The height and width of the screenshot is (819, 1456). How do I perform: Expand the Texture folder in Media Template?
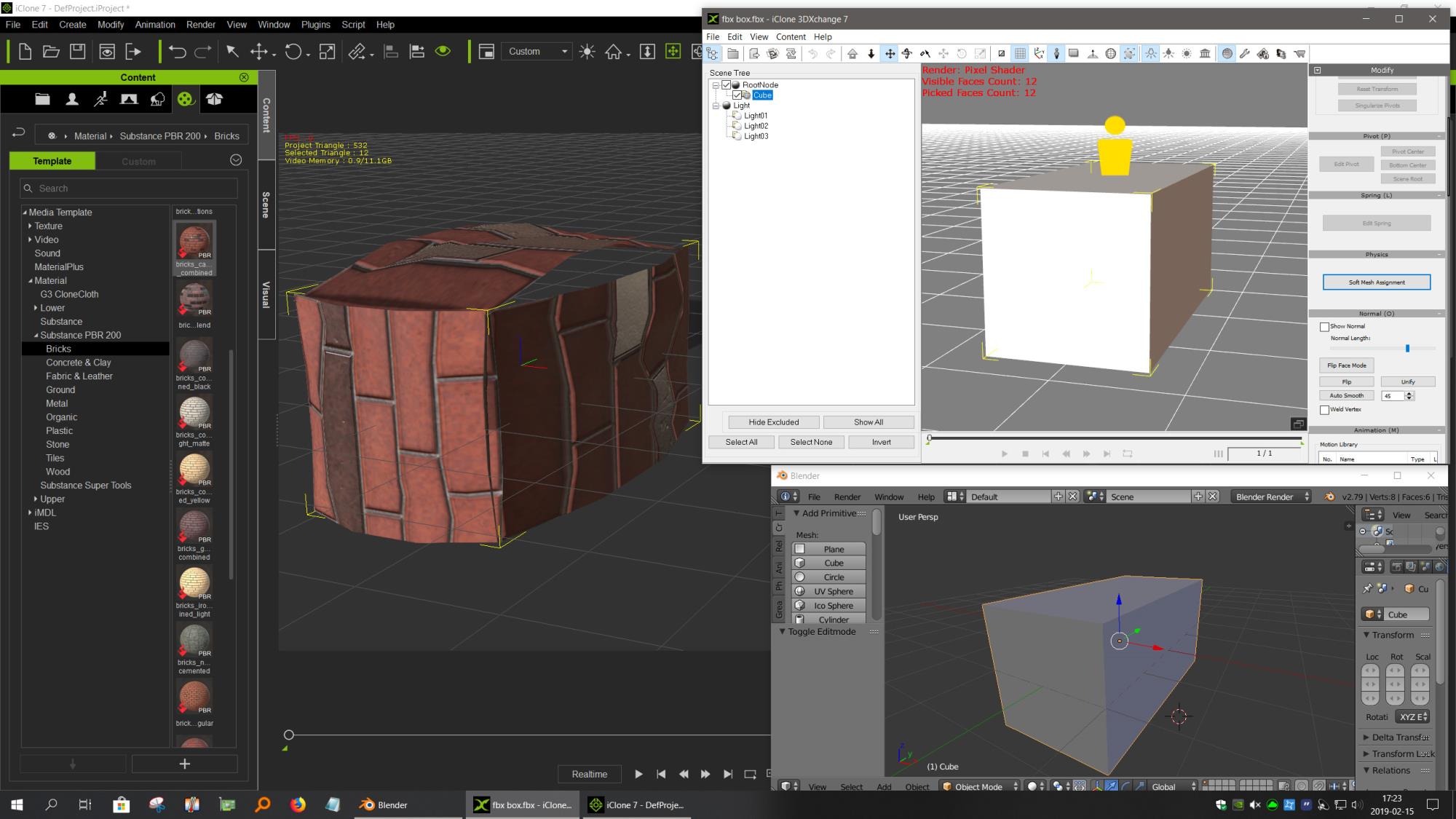30,226
